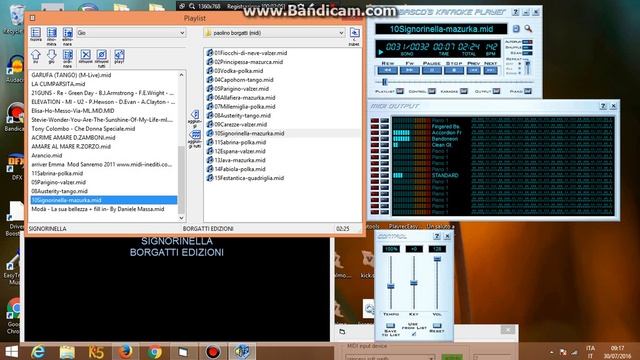Click the blue file icon next to song title
640x360 pixels.
[516, 29]
